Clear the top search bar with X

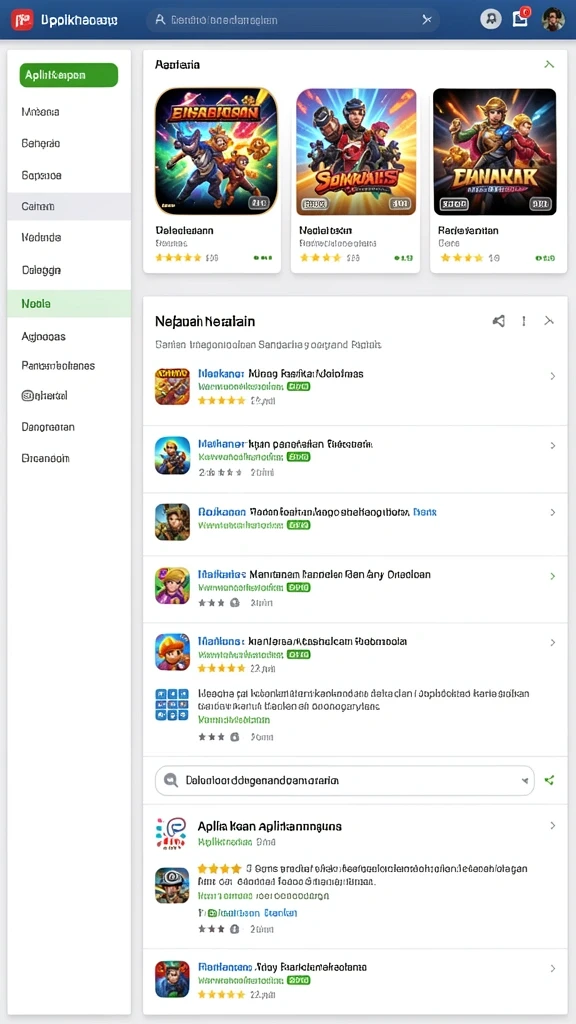[x=427, y=20]
